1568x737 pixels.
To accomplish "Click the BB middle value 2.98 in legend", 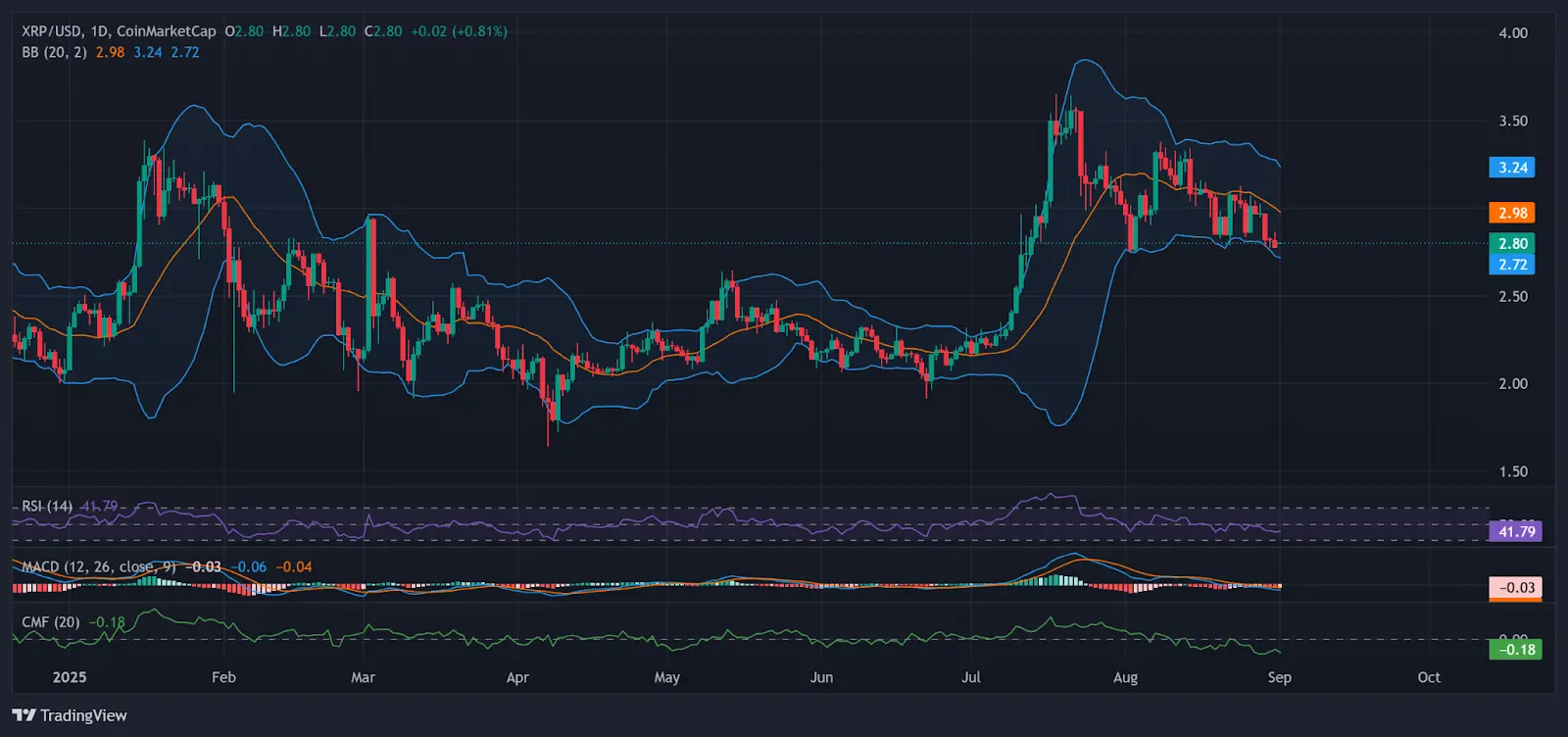I will click(110, 52).
